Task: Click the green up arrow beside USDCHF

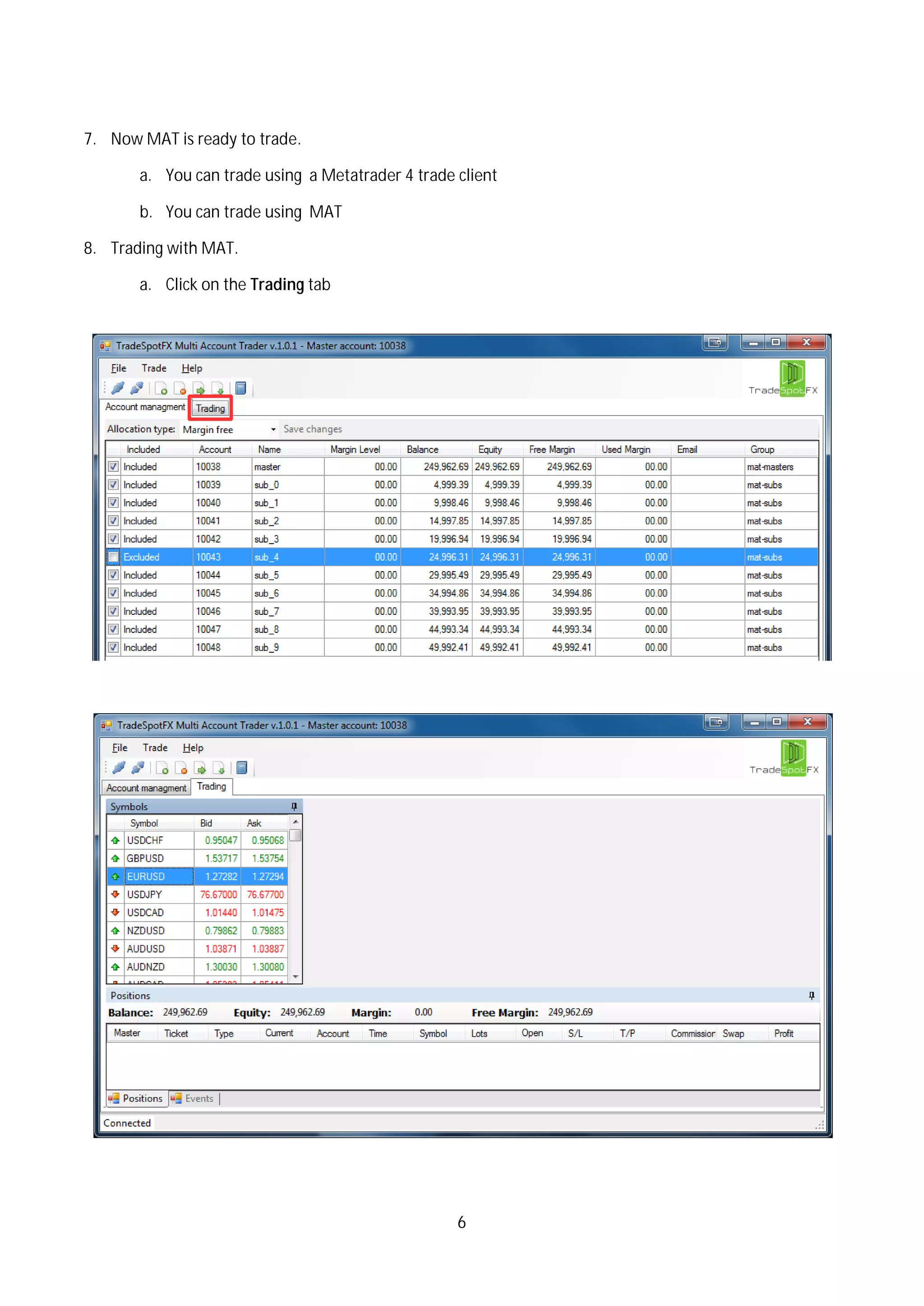Action: pyautogui.click(x=115, y=841)
